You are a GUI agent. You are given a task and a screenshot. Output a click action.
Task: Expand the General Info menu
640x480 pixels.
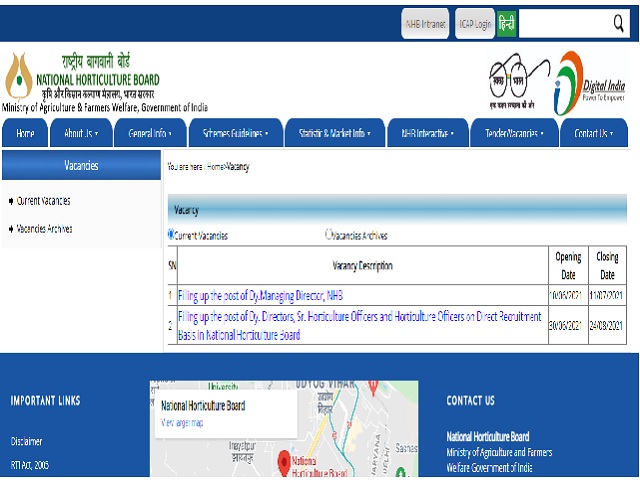point(150,133)
